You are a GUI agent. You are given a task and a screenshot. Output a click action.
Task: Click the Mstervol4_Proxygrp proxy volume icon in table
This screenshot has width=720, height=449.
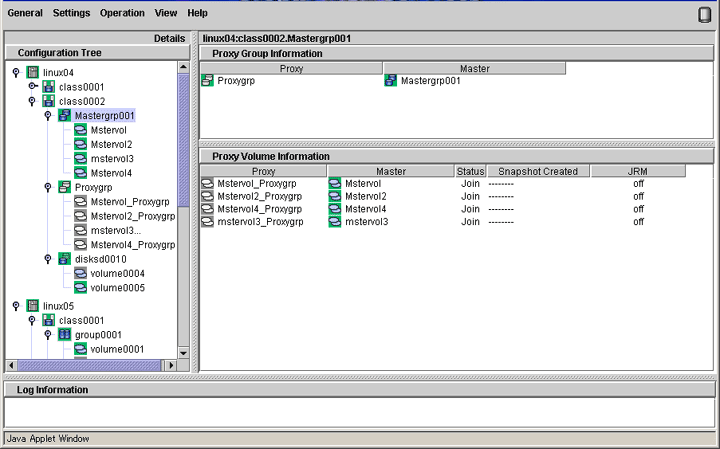tap(208, 209)
